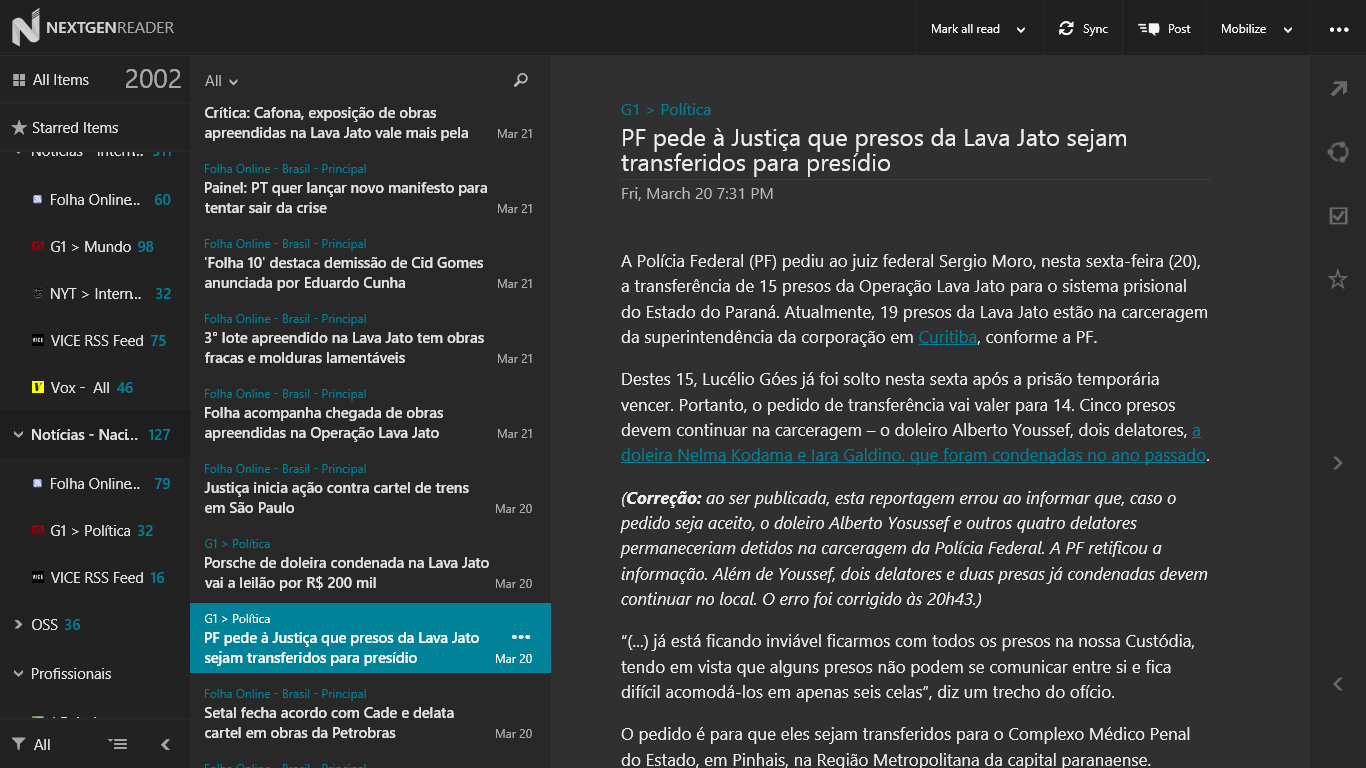The width and height of the screenshot is (1366, 768).
Task: Go to previous article chevron
Action: coord(1338,684)
